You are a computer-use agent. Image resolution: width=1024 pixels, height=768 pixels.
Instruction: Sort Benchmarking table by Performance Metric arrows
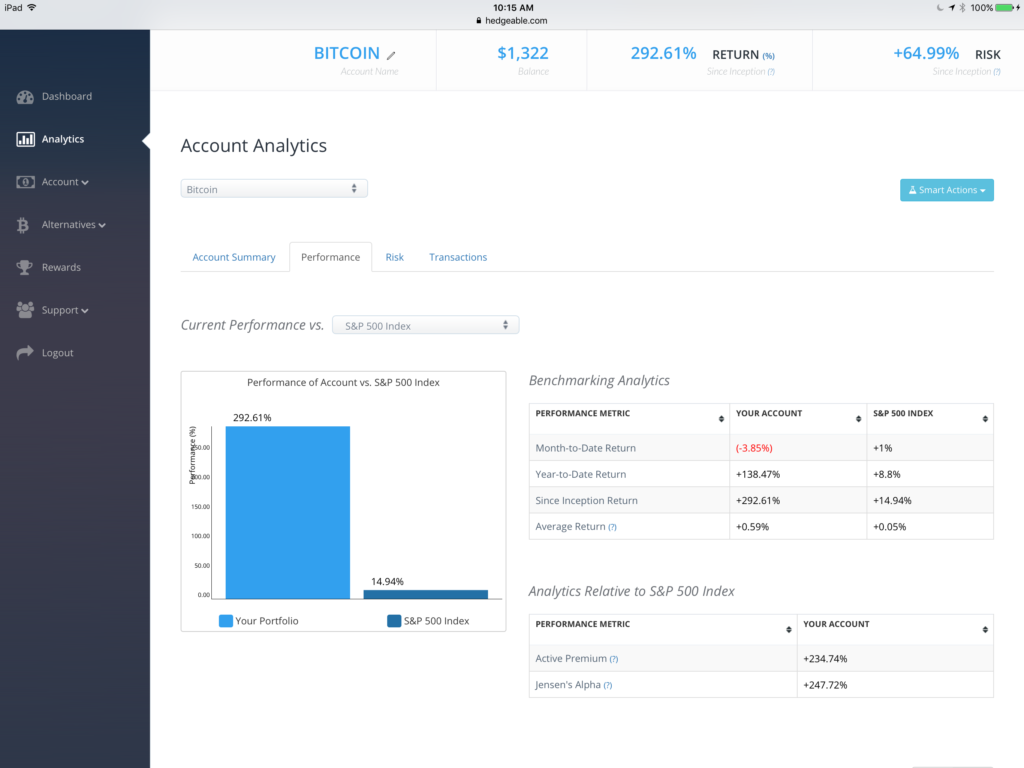point(721,419)
